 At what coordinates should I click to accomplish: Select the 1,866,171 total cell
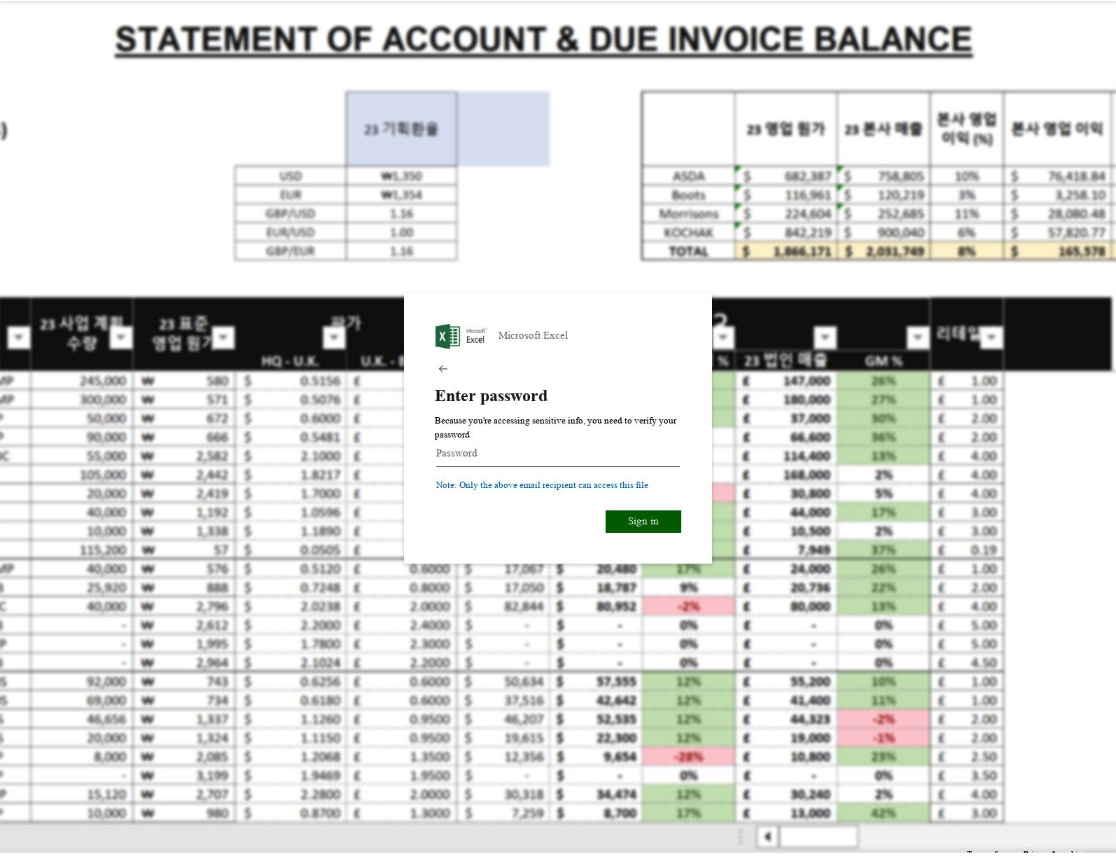click(786, 251)
